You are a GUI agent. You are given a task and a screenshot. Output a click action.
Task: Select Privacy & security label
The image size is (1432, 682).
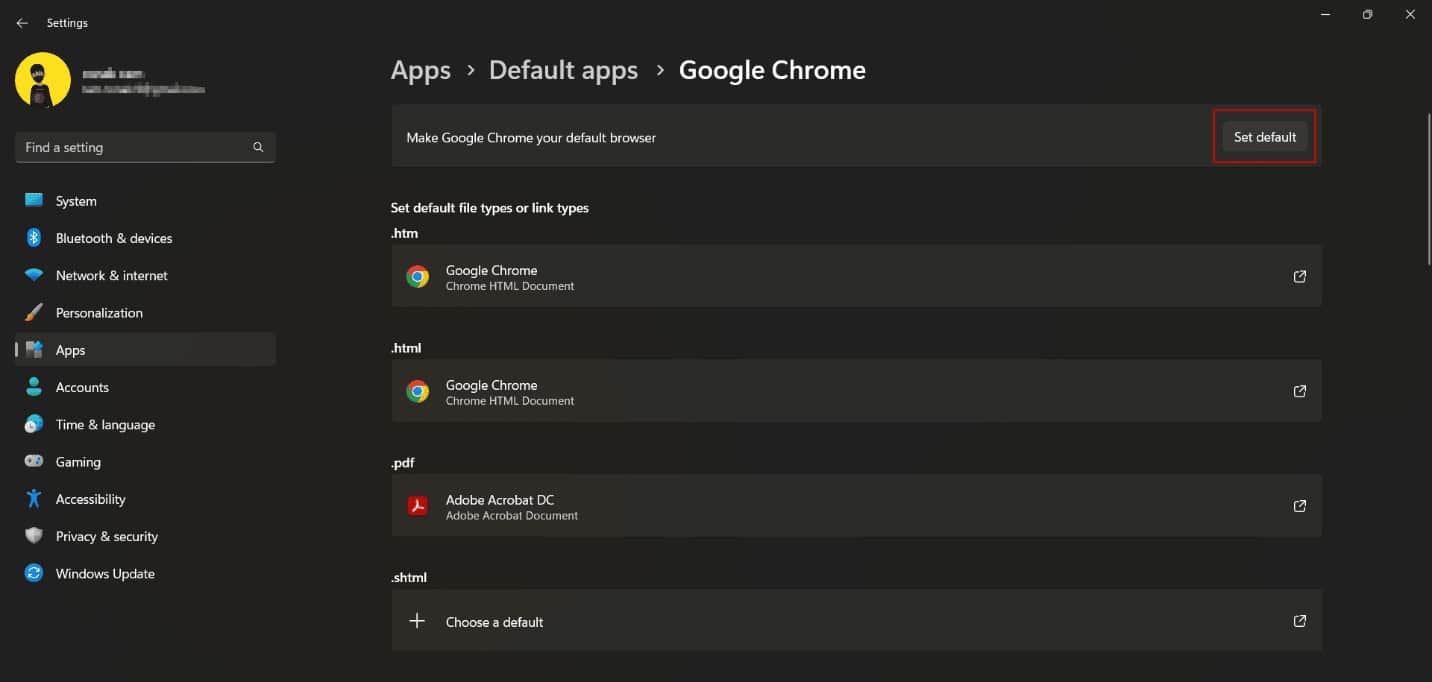click(x=107, y=536)
